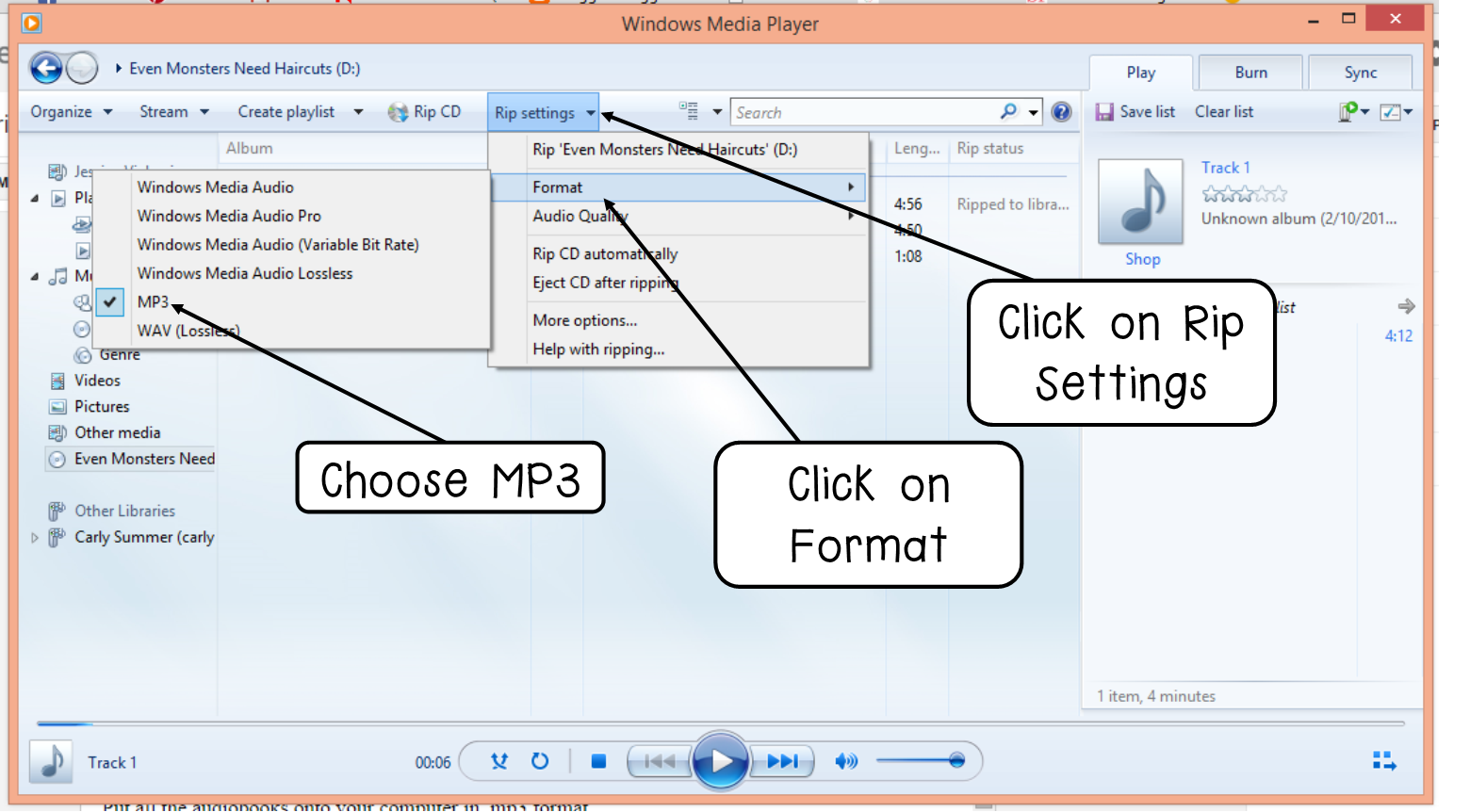Open the Rip settings dropdown
Screen dimensions: 1470x812
click(x=544, y=112)
